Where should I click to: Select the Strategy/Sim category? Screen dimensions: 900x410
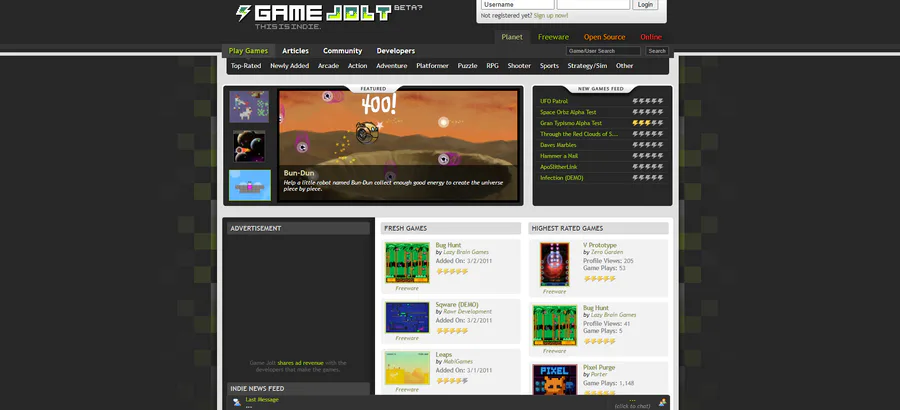pyautogui.click(x=587, y=66)
